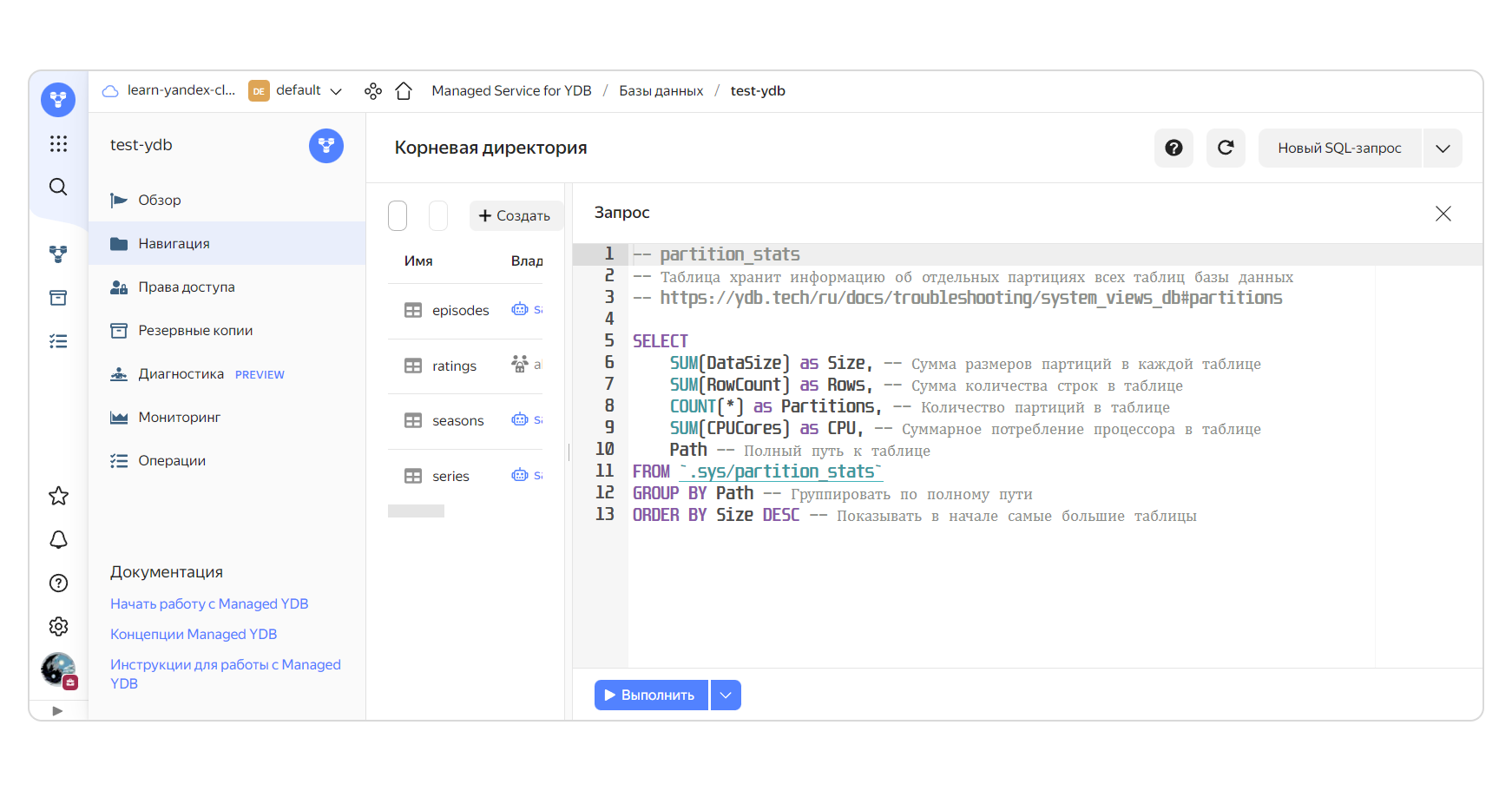1512x791 pixels.
Task: Open help question mark button in header
Action: click(x=1173, y=148)
